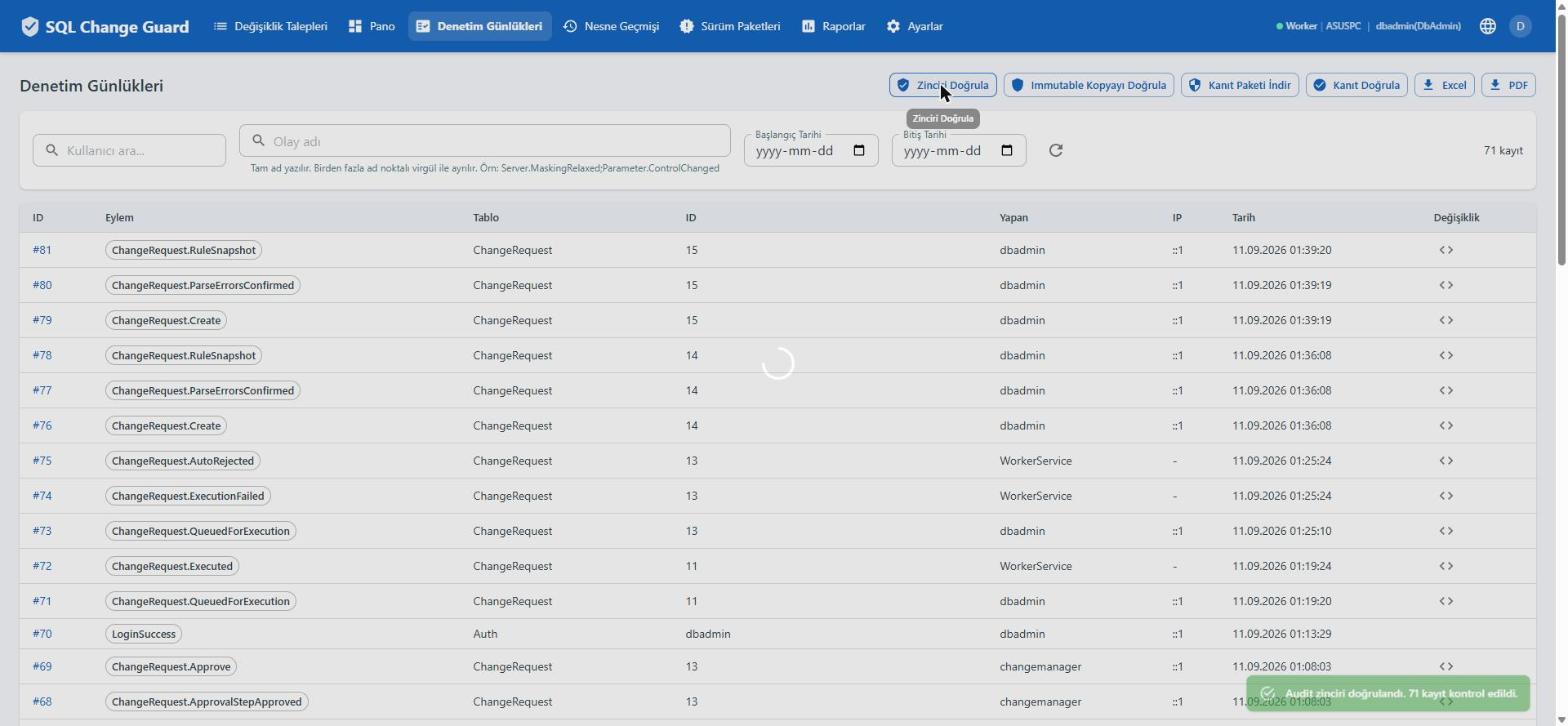The width and height of the screenshot is (1568, 726).
Task: Click the Yapan column header
Action: pos(1013,217)
